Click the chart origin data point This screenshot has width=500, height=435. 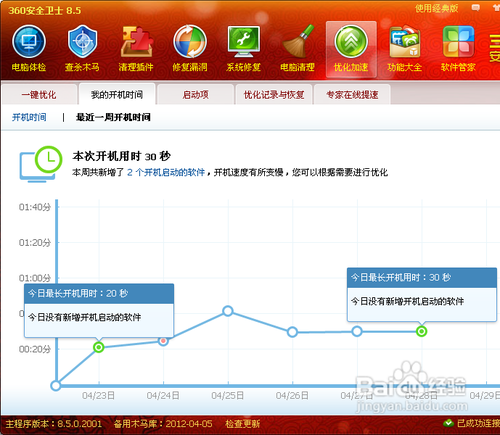(56, 386)
